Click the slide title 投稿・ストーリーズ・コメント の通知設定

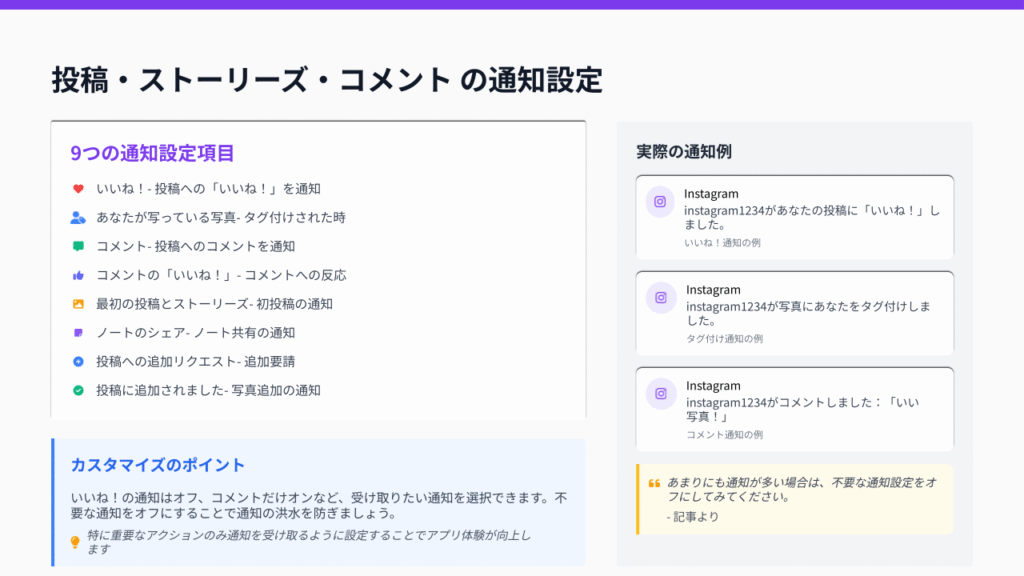(x=327, y=80)
